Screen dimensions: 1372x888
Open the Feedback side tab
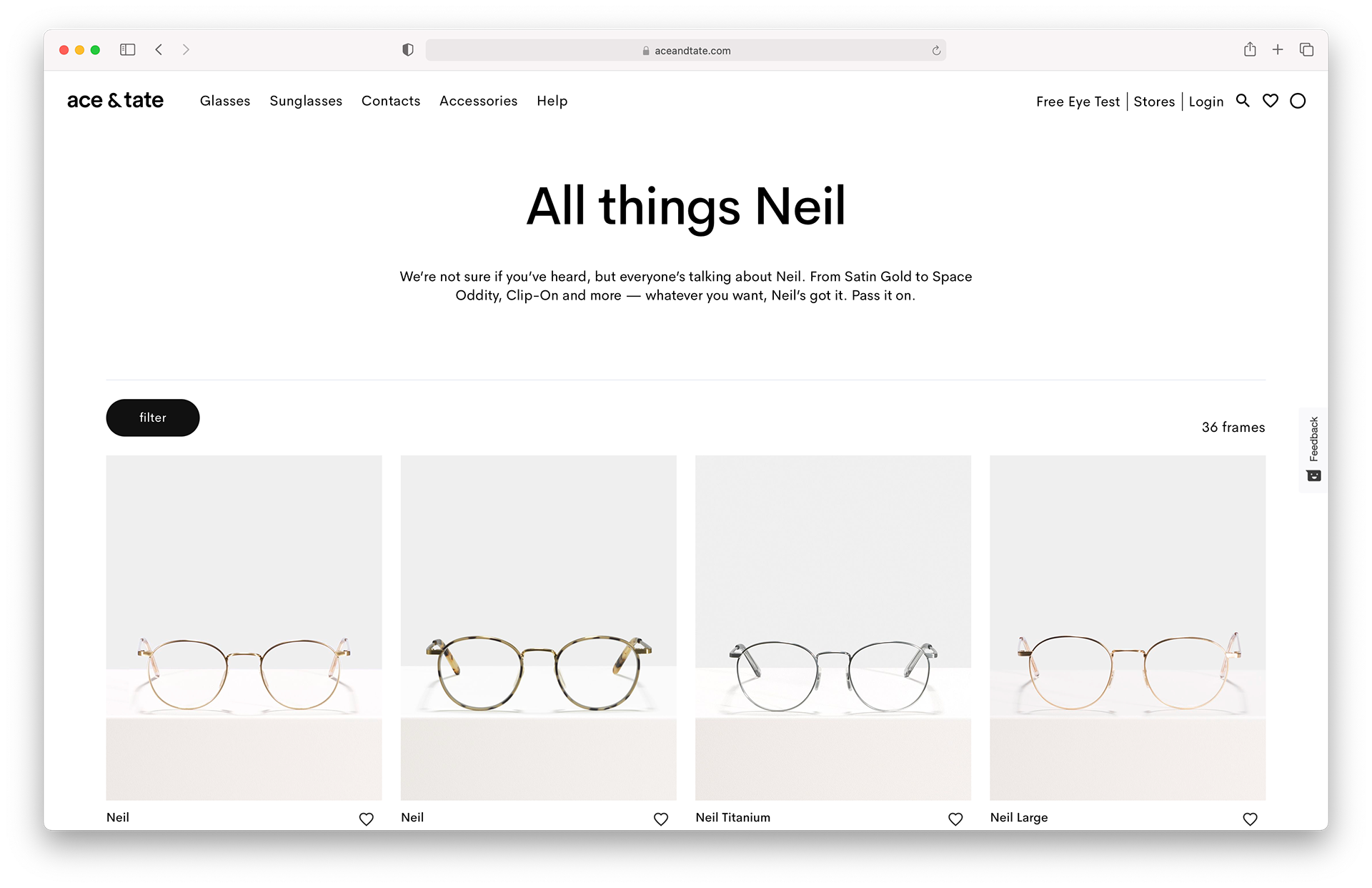click(x=1313, y=449)
